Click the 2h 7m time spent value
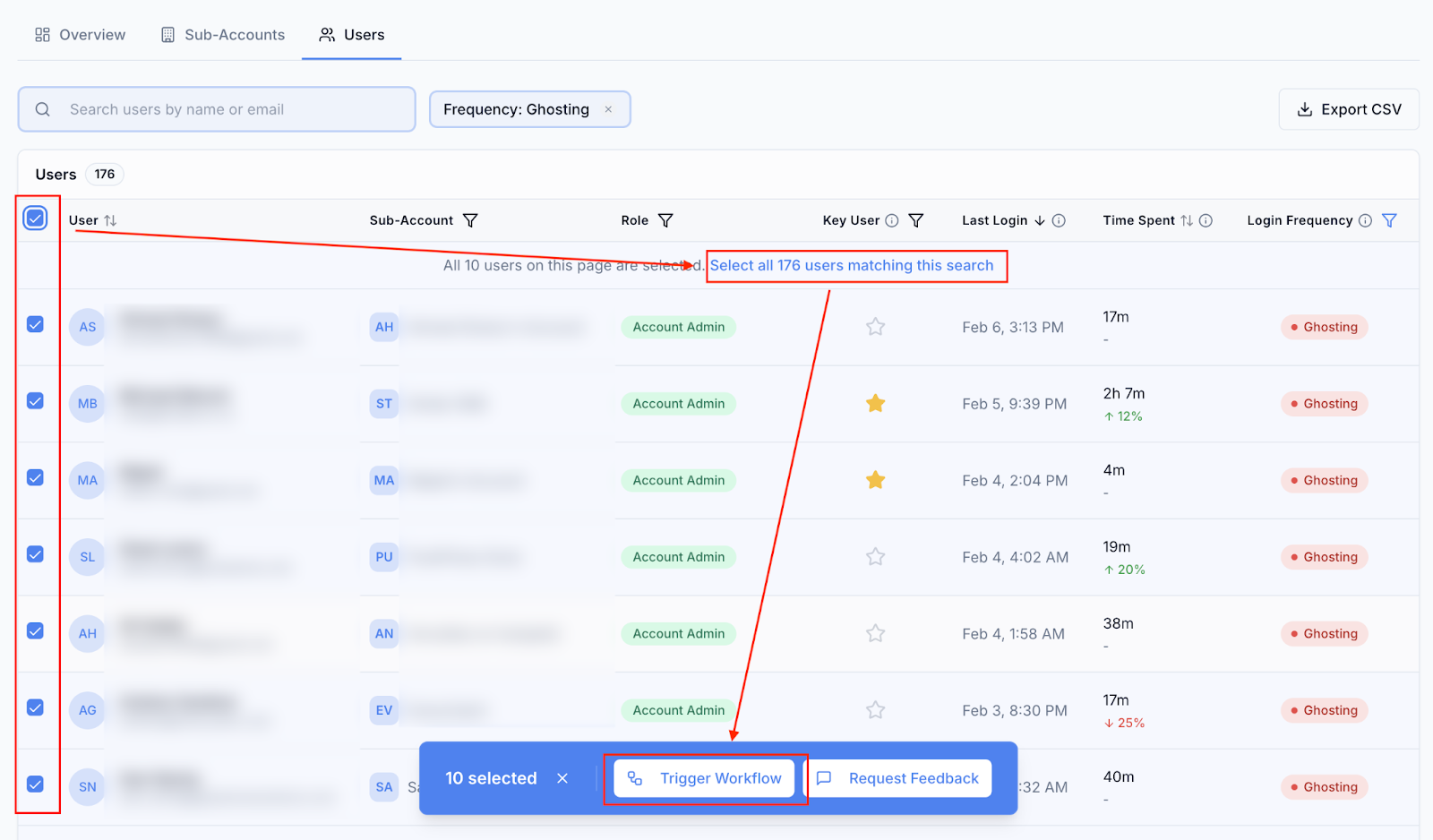The image size is (1433, 840). pos(1124,394)
